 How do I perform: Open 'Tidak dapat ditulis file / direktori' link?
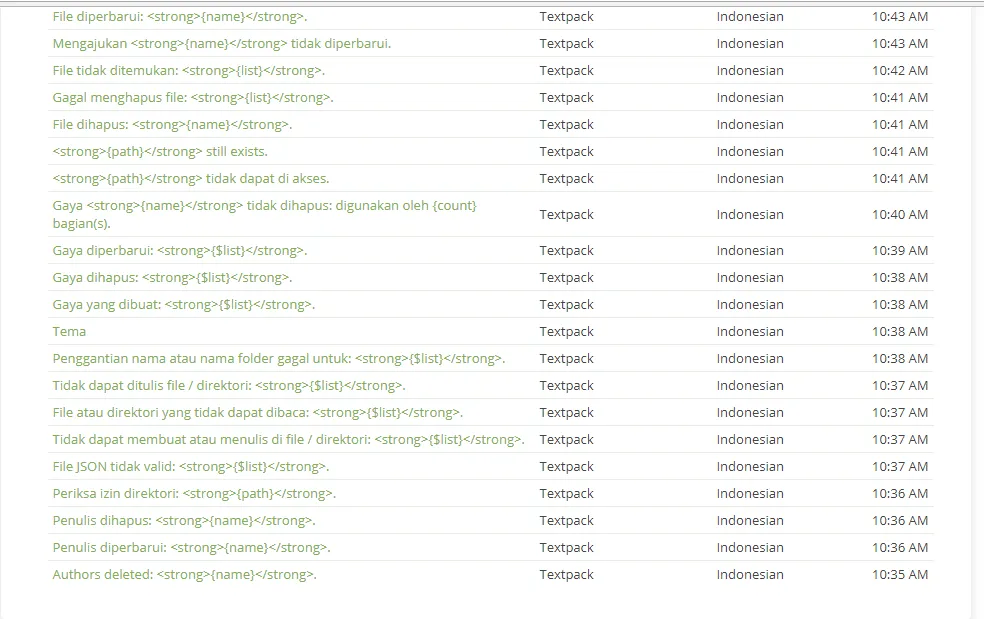click(229, 386)
